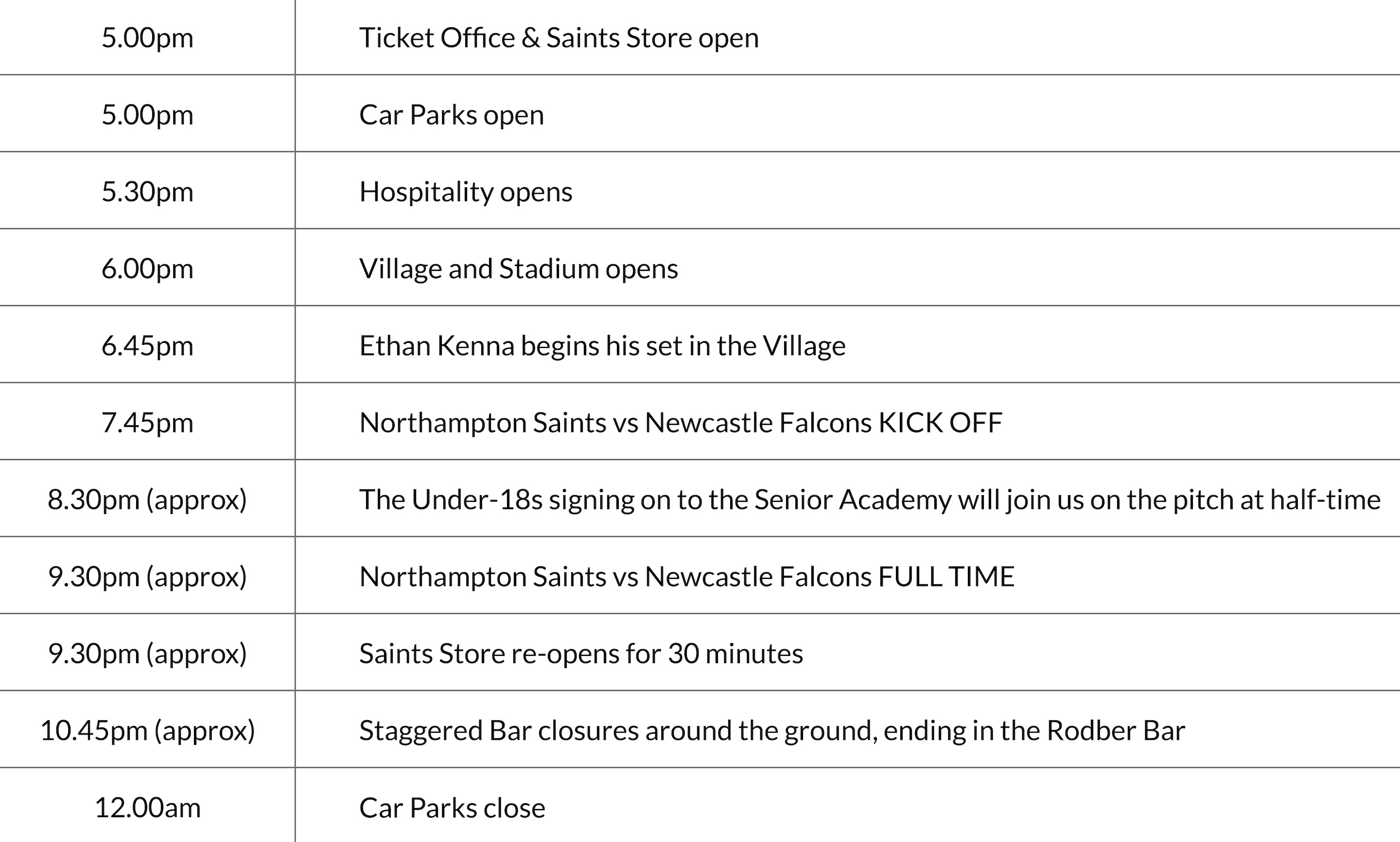Click the 5.30pm time cell

click(x=148, y=192)
